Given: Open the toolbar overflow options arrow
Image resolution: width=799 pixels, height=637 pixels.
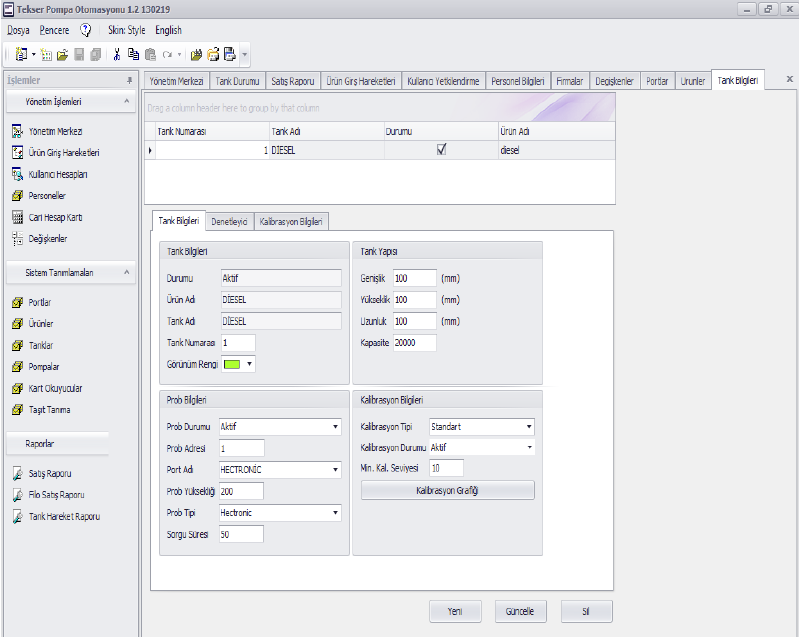Looking at the screenshot, I should click(245, 55).
